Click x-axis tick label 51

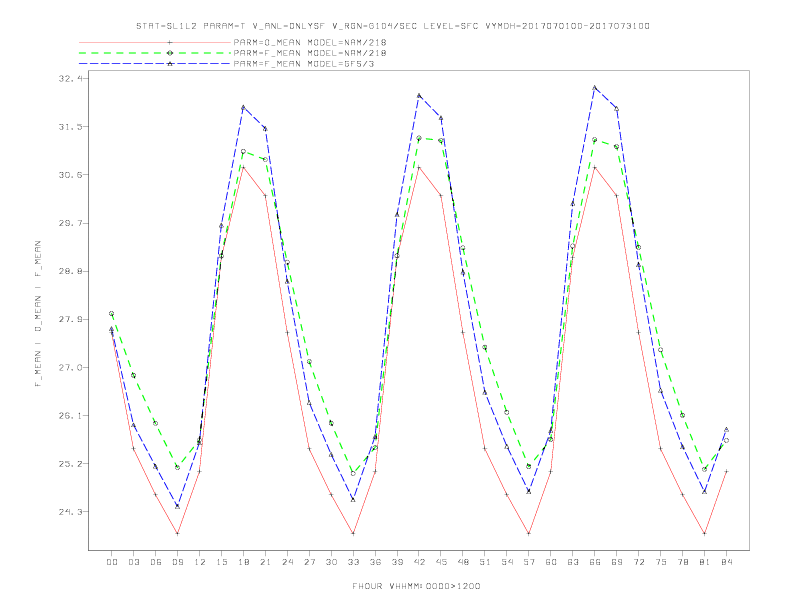[x=485, y=562]
